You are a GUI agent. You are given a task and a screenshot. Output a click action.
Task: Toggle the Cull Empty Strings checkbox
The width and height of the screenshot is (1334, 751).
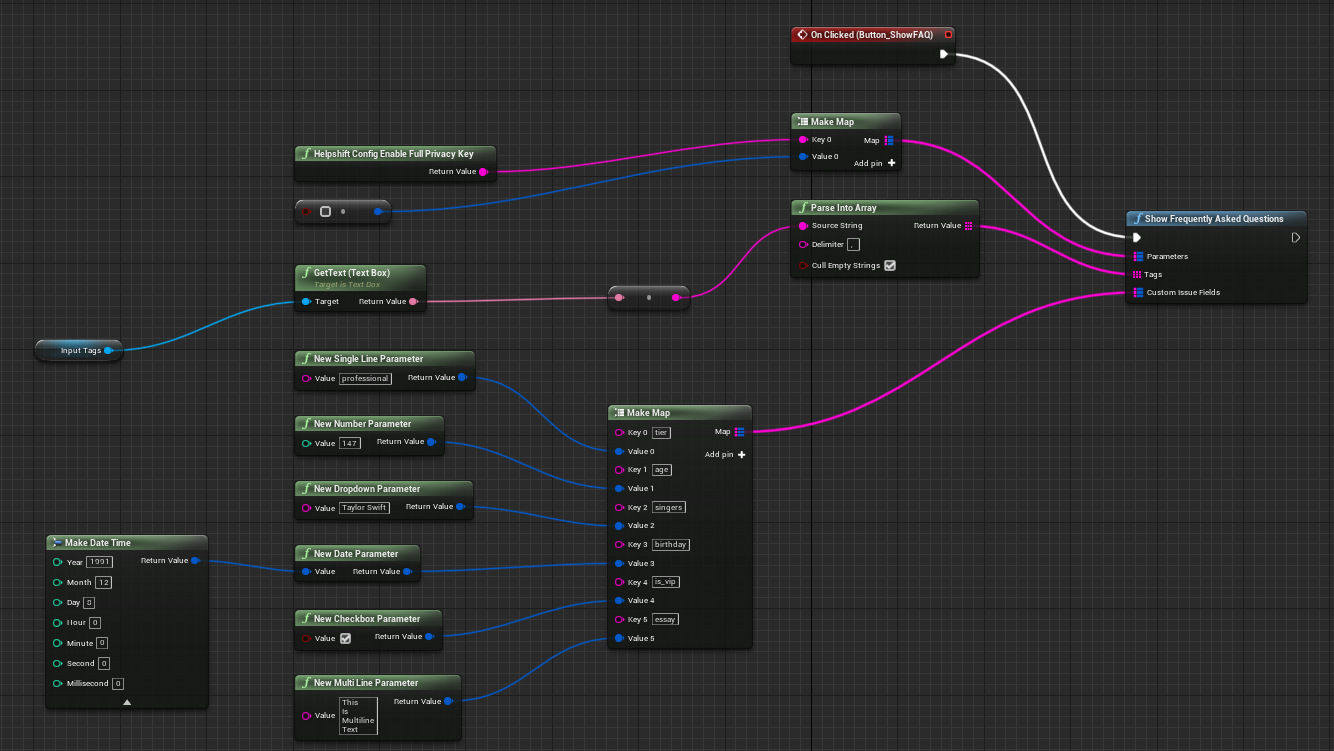point(890,266)
